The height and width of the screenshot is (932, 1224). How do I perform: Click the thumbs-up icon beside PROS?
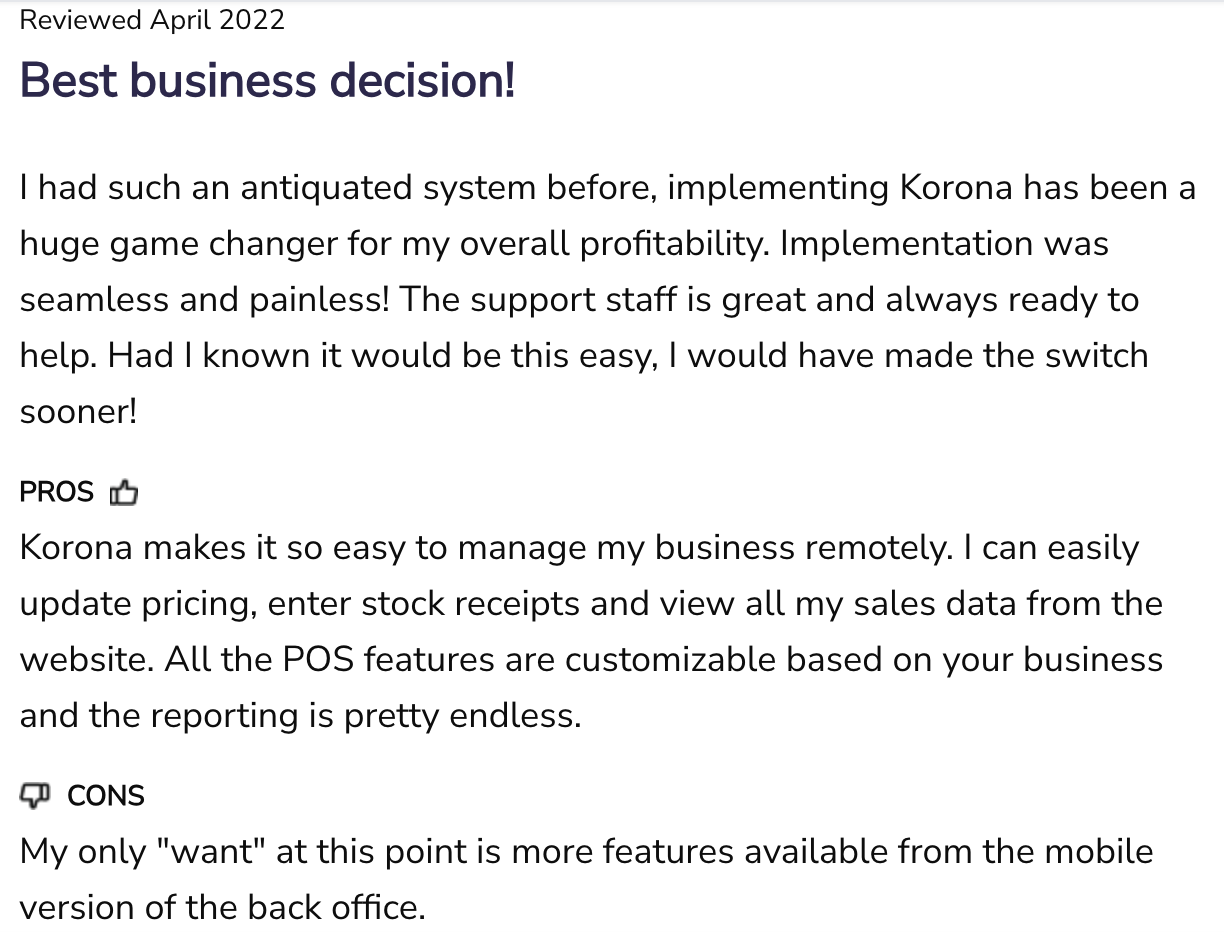coord(124,492)
